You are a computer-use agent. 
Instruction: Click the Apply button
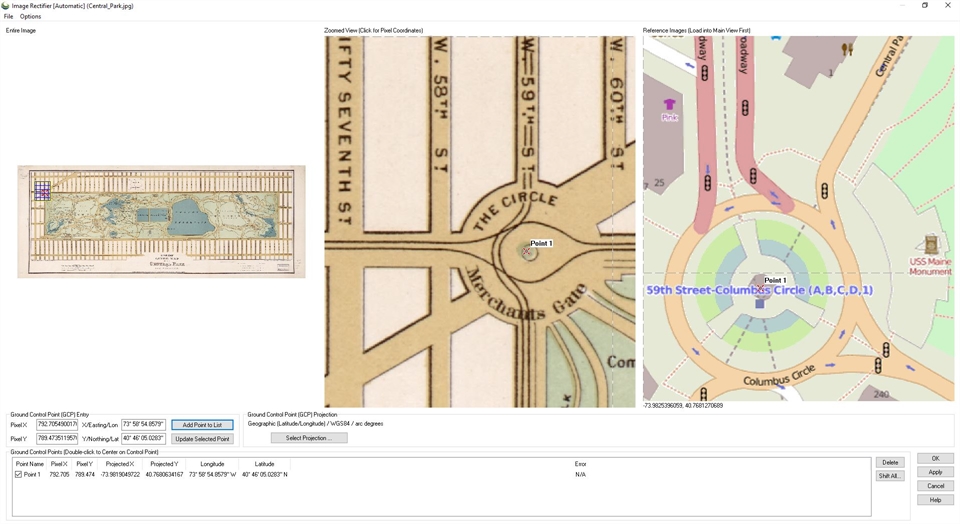coord(935,472)
